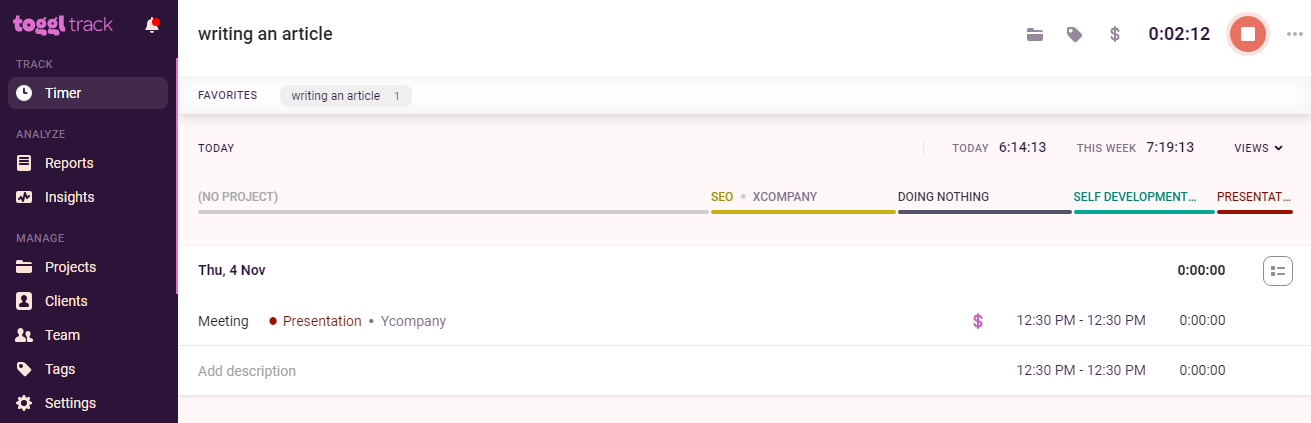
Task: Expand the Views dropdown
Action: pyautogui.click(x=1258, y=148)
